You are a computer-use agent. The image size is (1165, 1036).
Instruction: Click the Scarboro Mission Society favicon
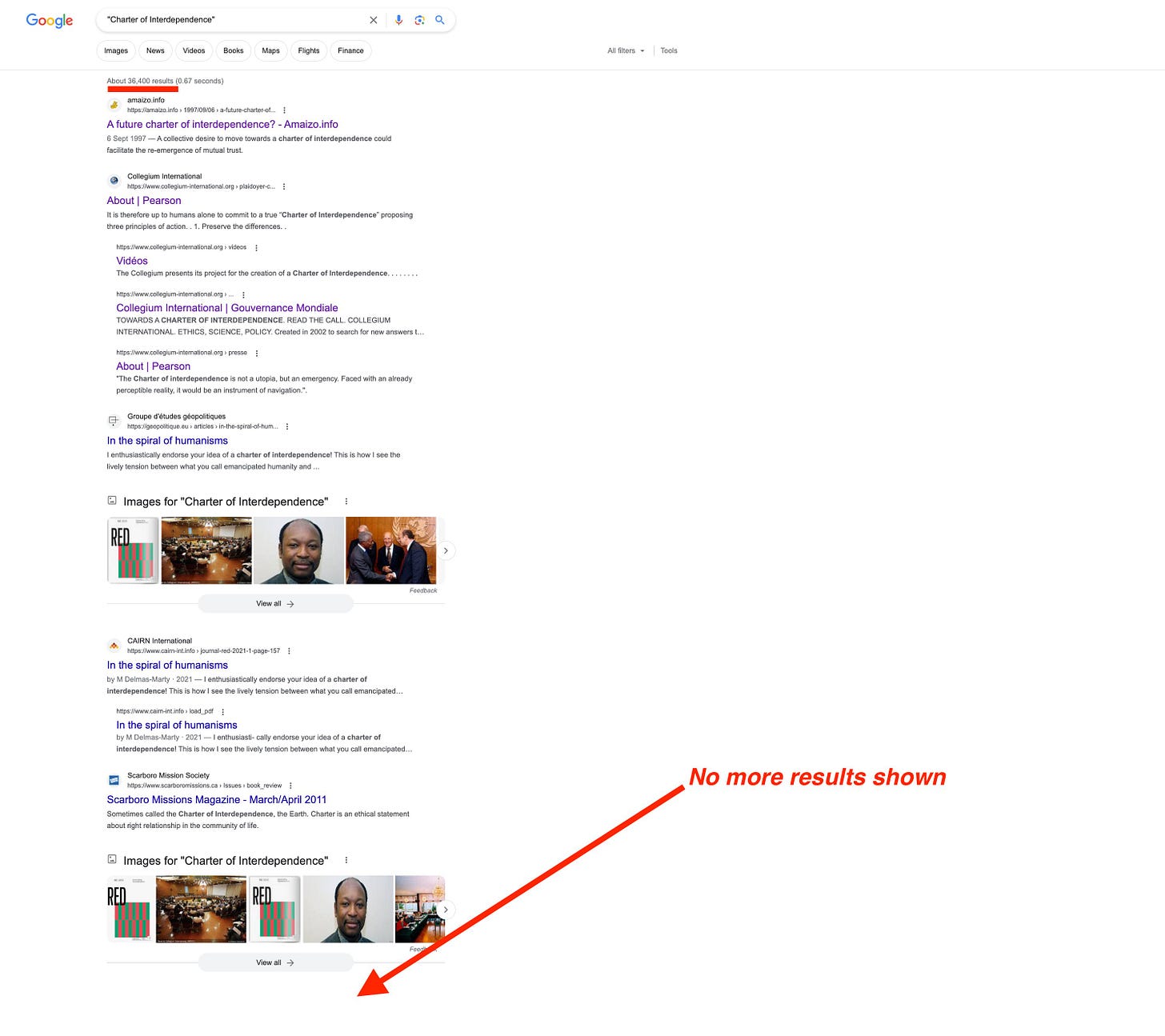114,780
